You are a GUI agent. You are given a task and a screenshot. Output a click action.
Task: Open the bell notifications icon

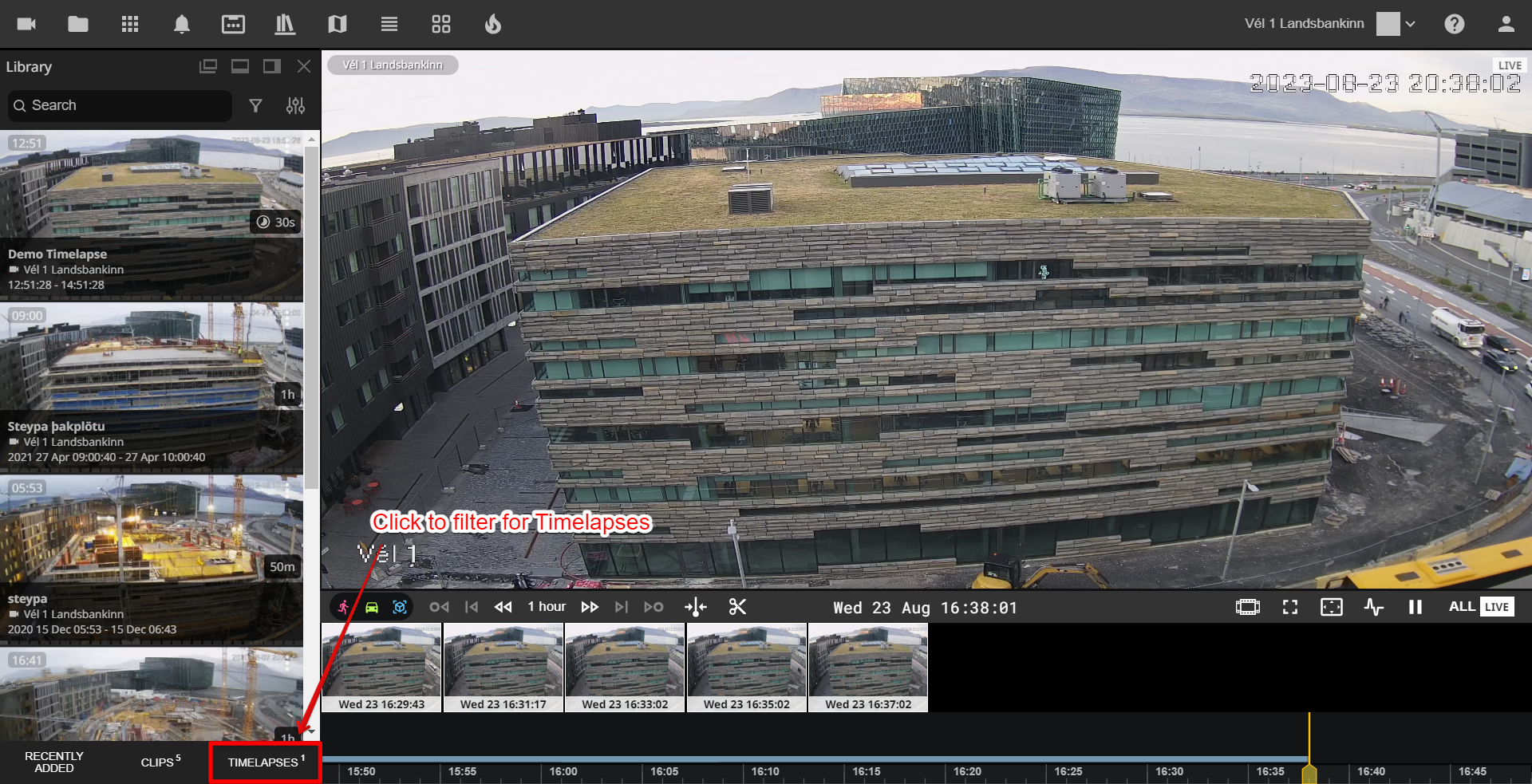pos(182,24)
